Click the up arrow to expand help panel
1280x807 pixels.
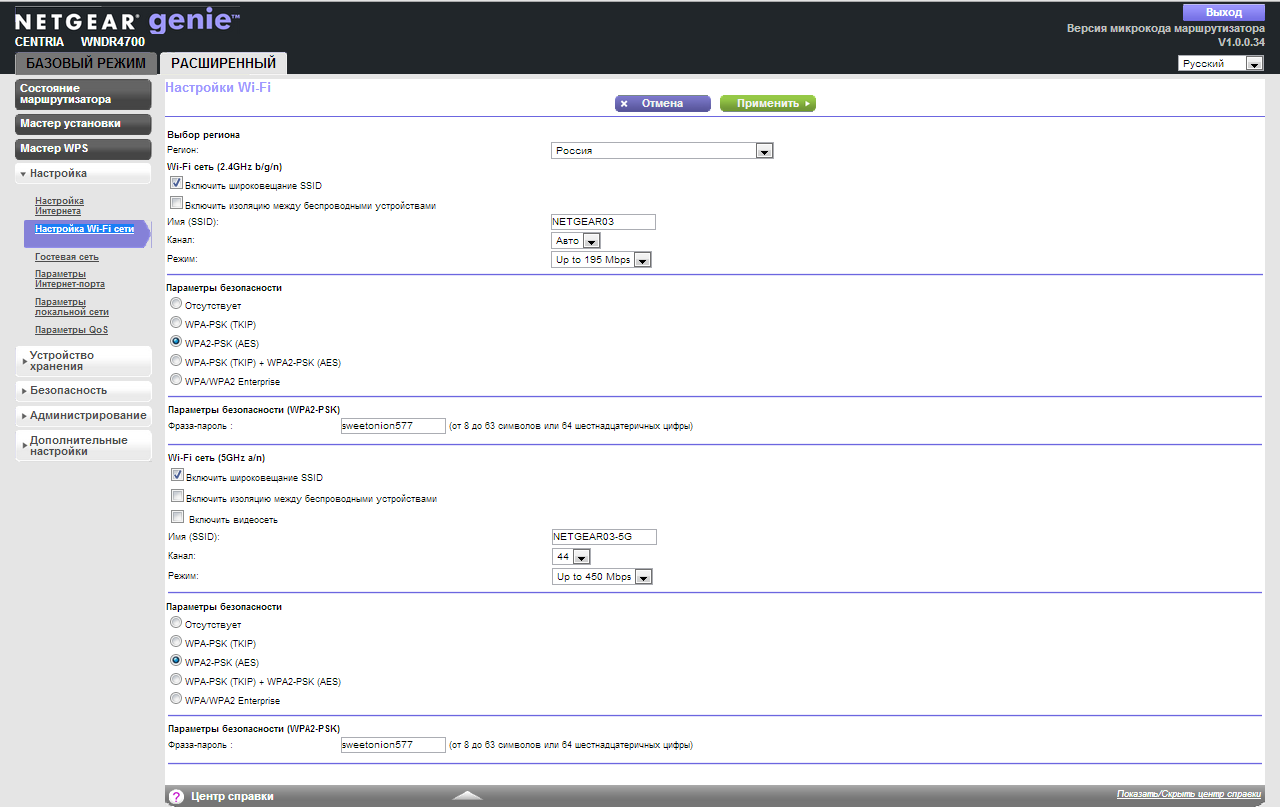[467, 796]
